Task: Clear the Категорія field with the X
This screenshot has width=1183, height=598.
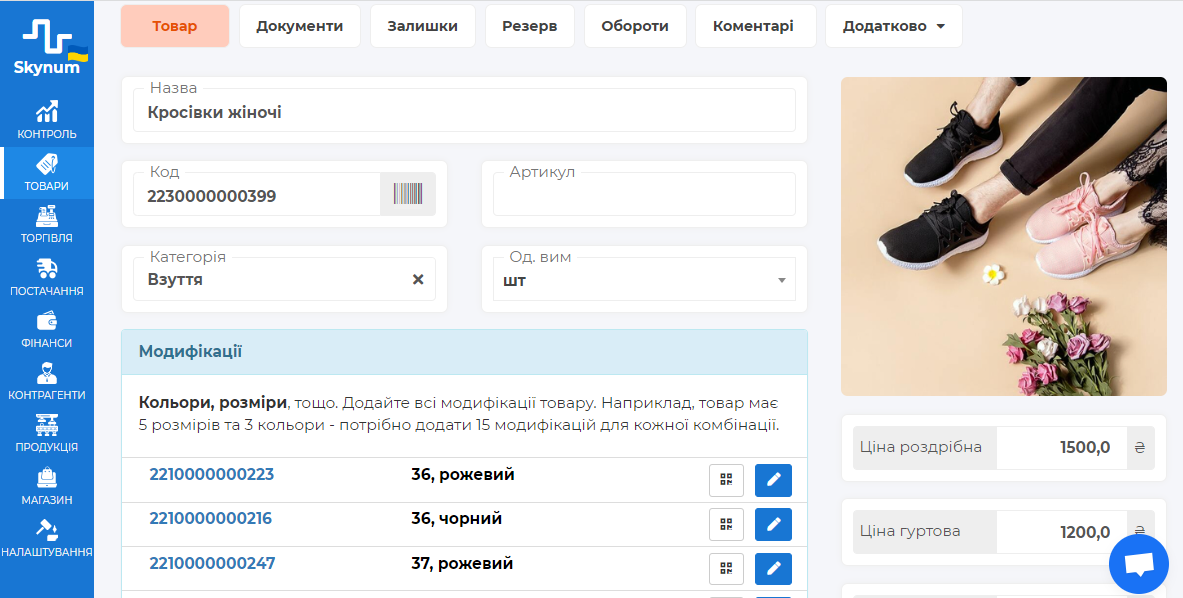Action: pos(418,280)
